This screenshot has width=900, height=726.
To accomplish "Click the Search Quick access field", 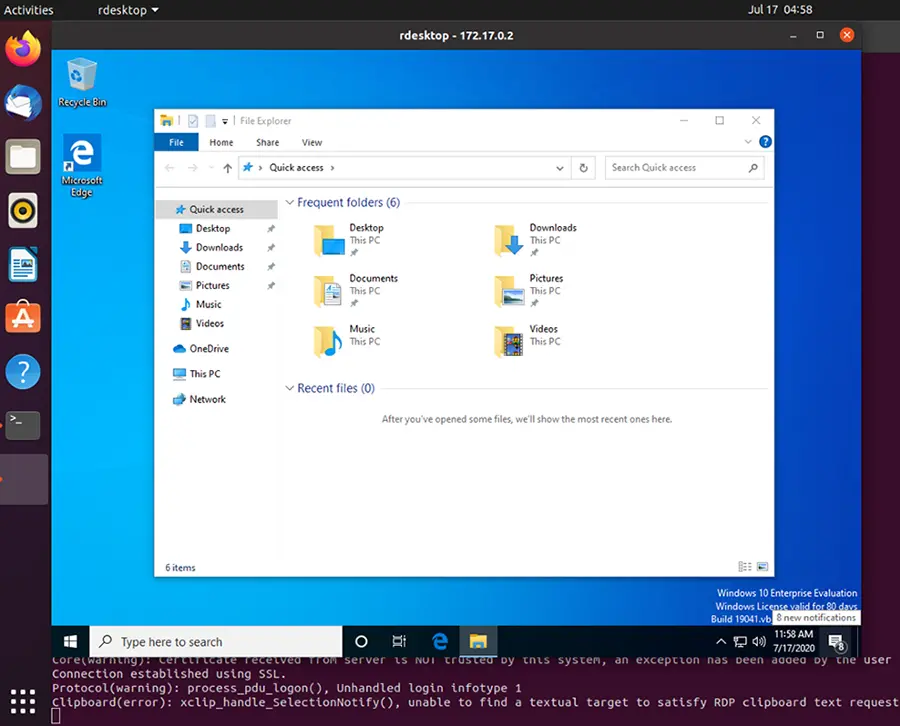I will point(676,168).
